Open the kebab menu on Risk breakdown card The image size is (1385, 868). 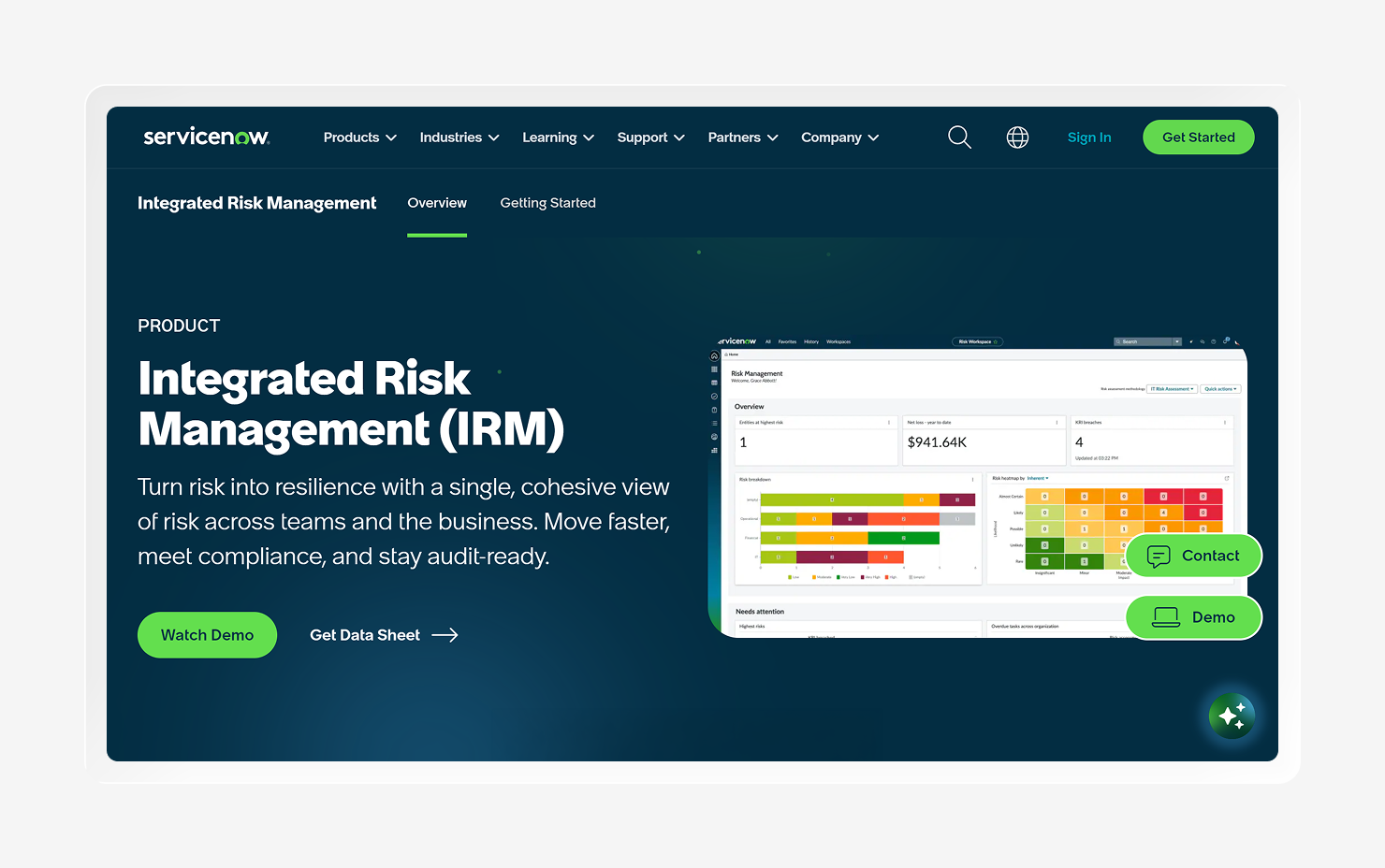[x=972, y=479]
